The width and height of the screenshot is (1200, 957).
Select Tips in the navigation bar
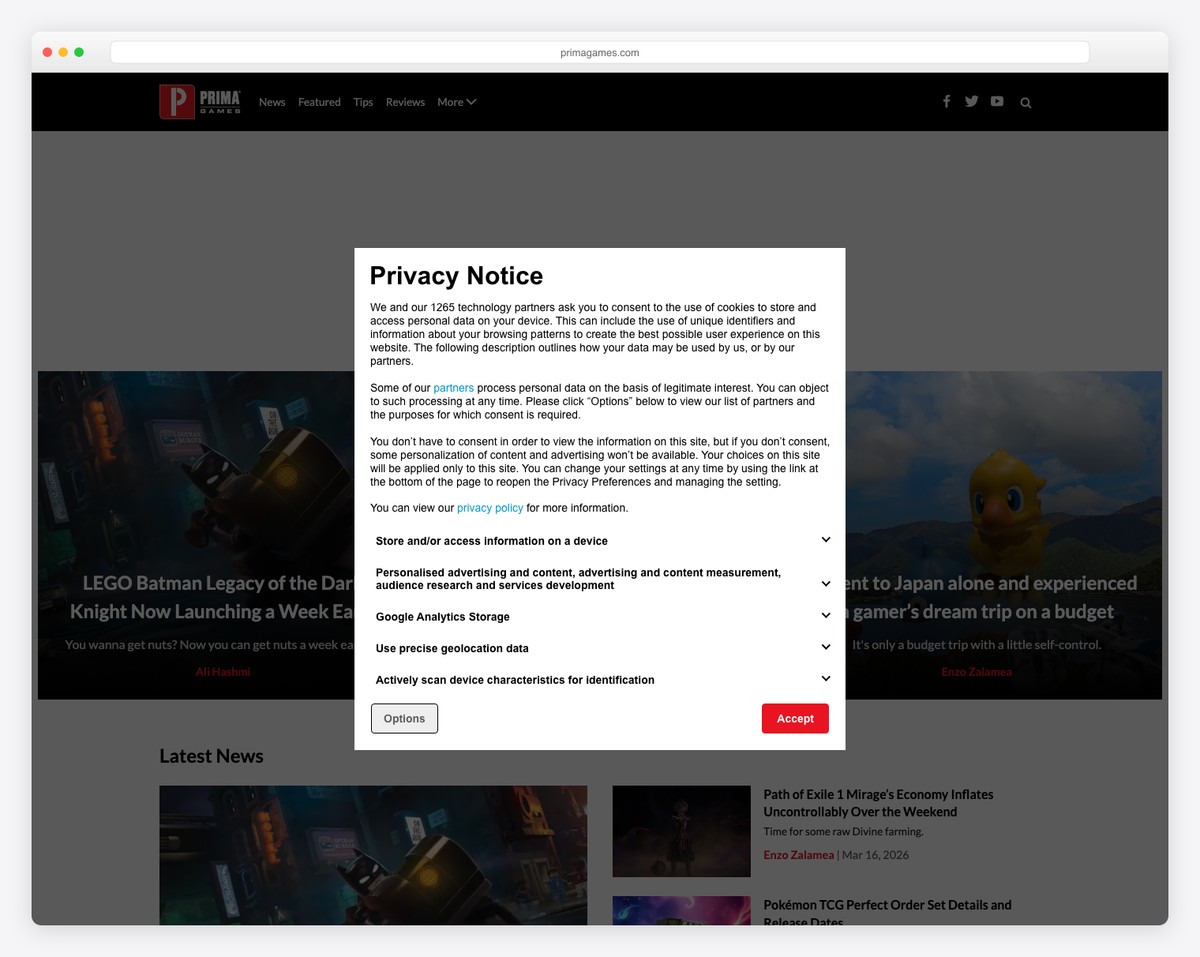(363, 102)
